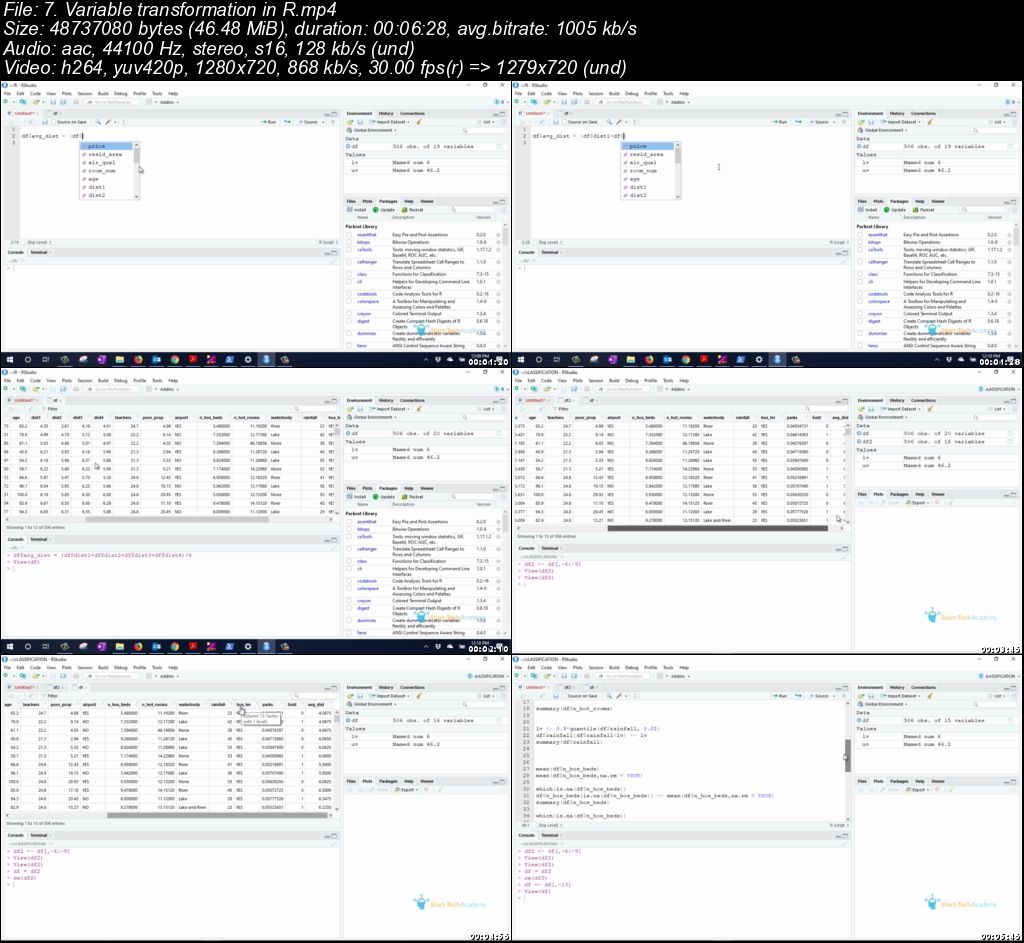Open Global Environment dropdown in 00:01:28 frame
The image size is (1024, 943).
click(x=883, y=130)
